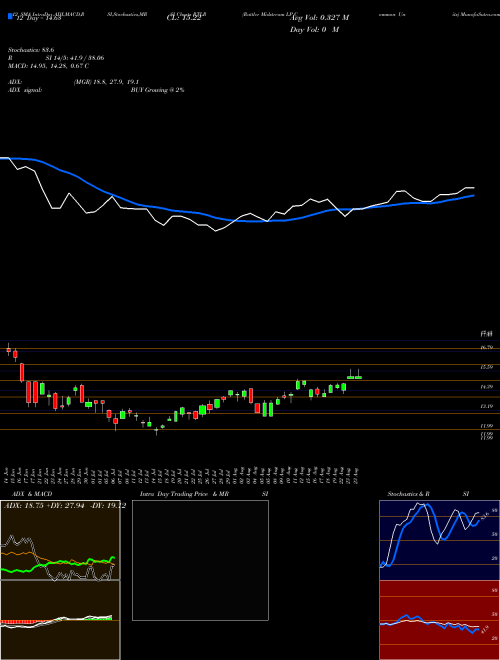Select the '(MGR) 18.8, 27.9, 19.1' ADX values
500x660 pixels.
pyautogui.click(x=106, y=82)
